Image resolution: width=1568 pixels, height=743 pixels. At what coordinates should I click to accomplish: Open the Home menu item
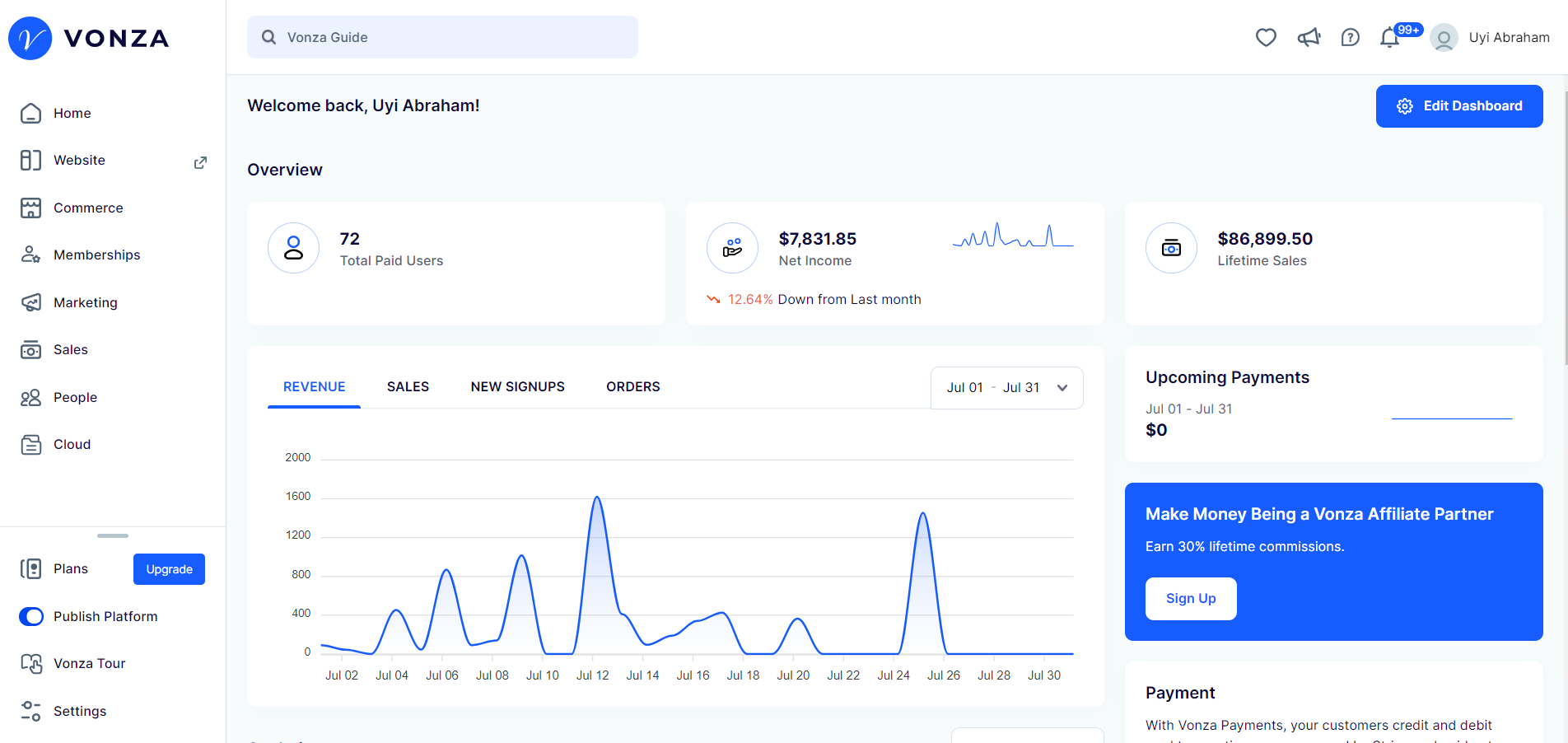coord(72,113)
